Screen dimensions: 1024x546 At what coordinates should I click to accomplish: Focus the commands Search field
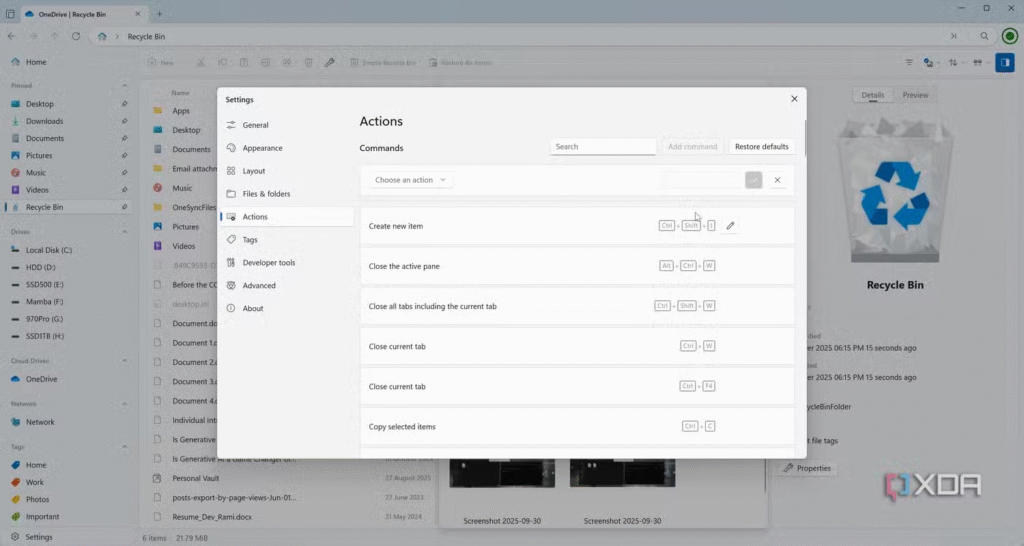[602, 147]
